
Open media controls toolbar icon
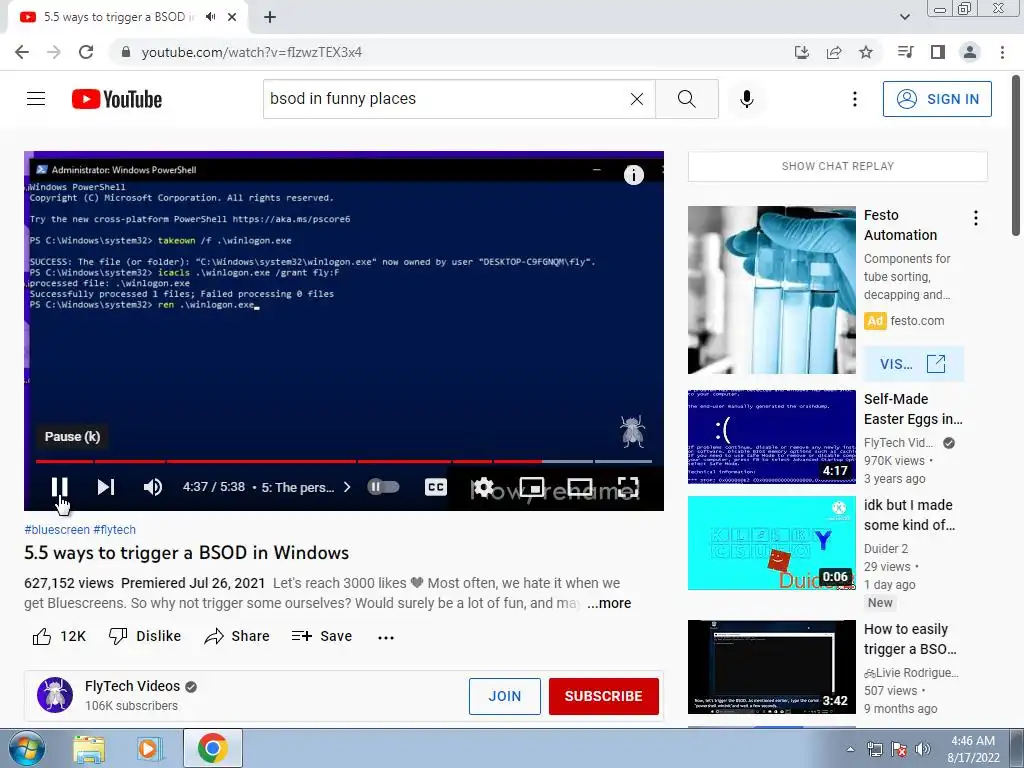[x=906, y=52]
